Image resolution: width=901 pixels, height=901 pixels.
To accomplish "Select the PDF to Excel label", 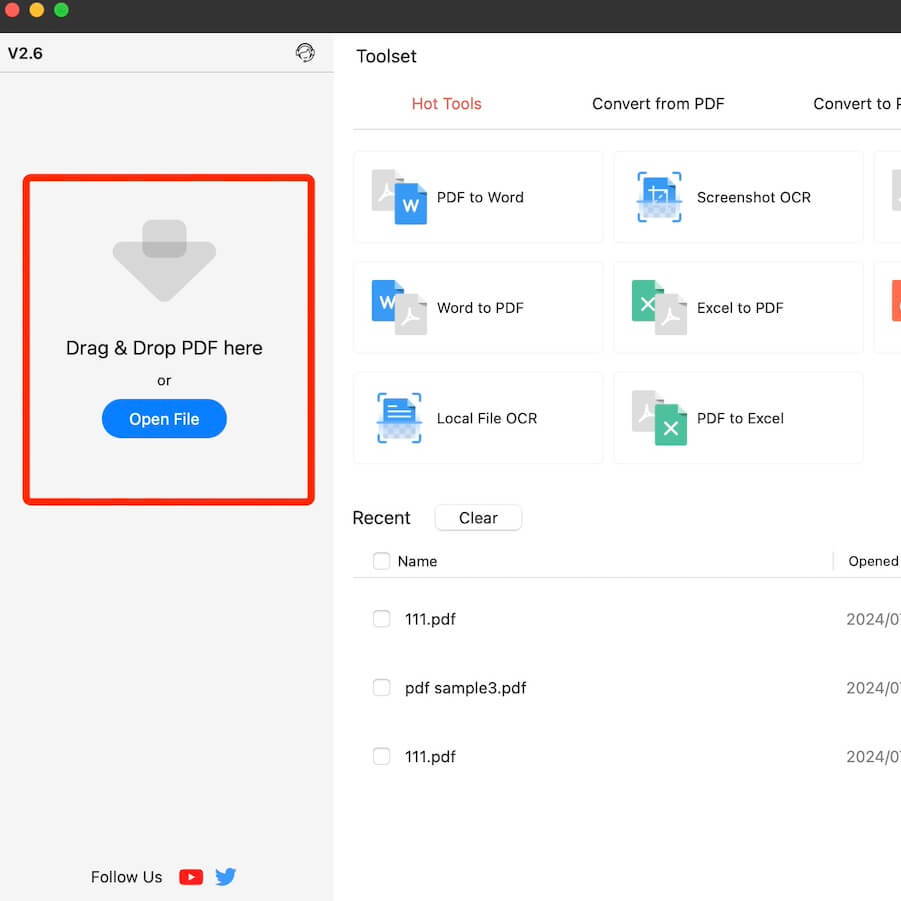I will pos(740,418).
